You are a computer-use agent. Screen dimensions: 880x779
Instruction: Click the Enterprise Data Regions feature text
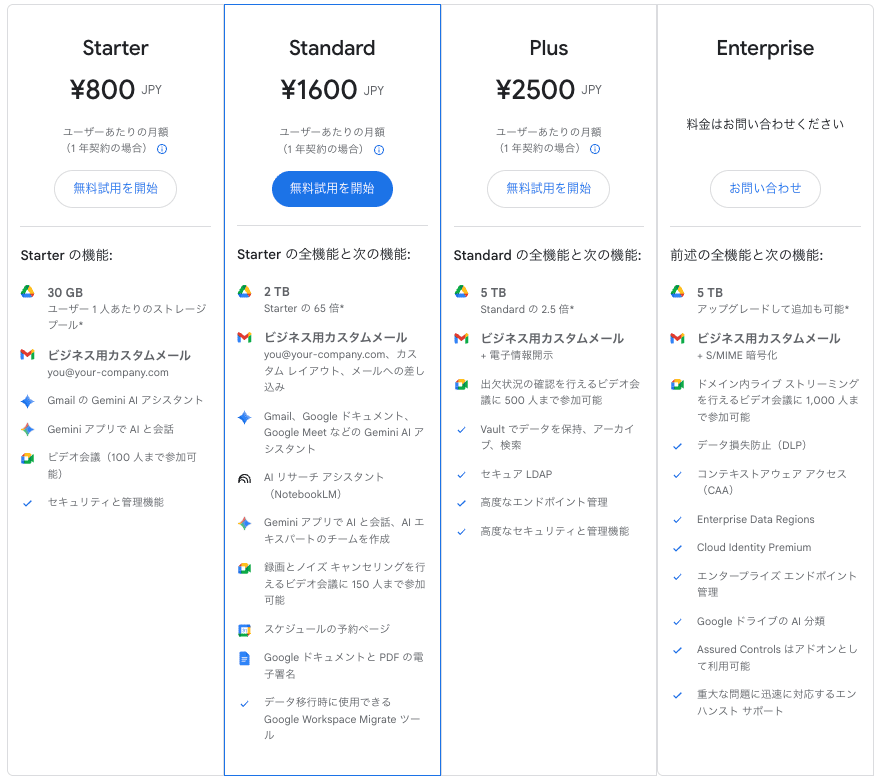click(x=755, y=520)
